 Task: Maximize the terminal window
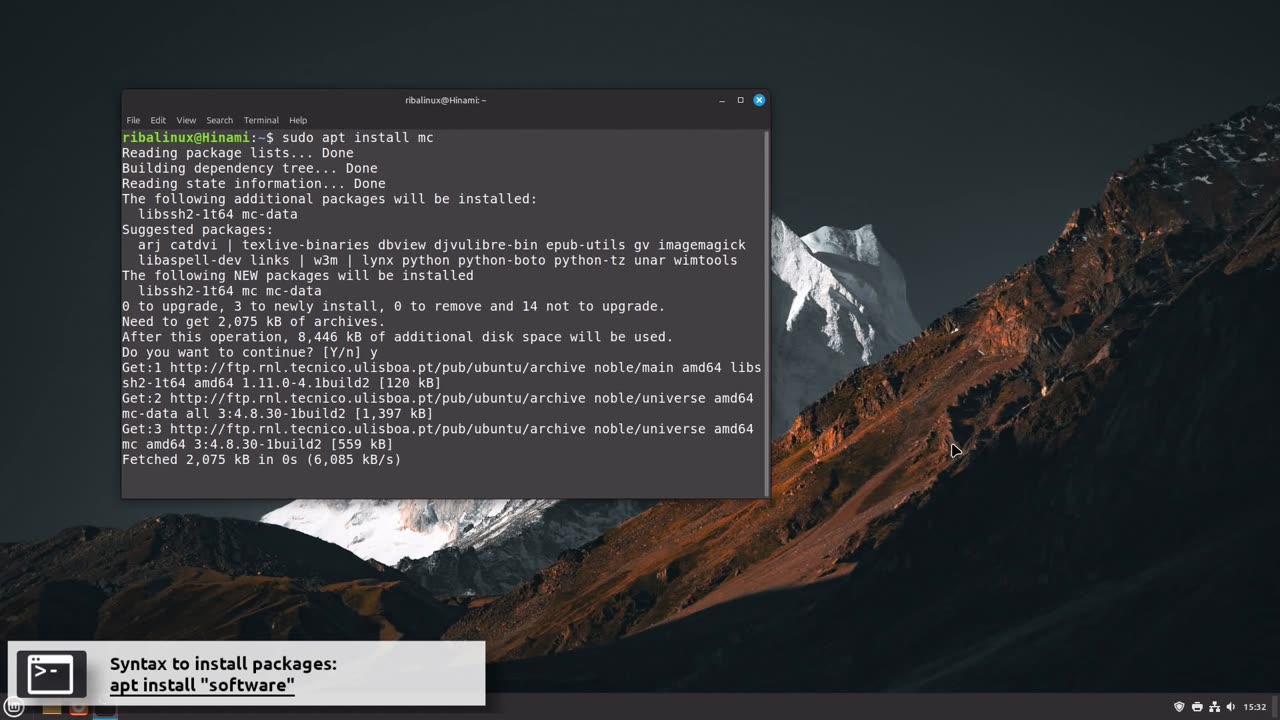tap(740, 100)
